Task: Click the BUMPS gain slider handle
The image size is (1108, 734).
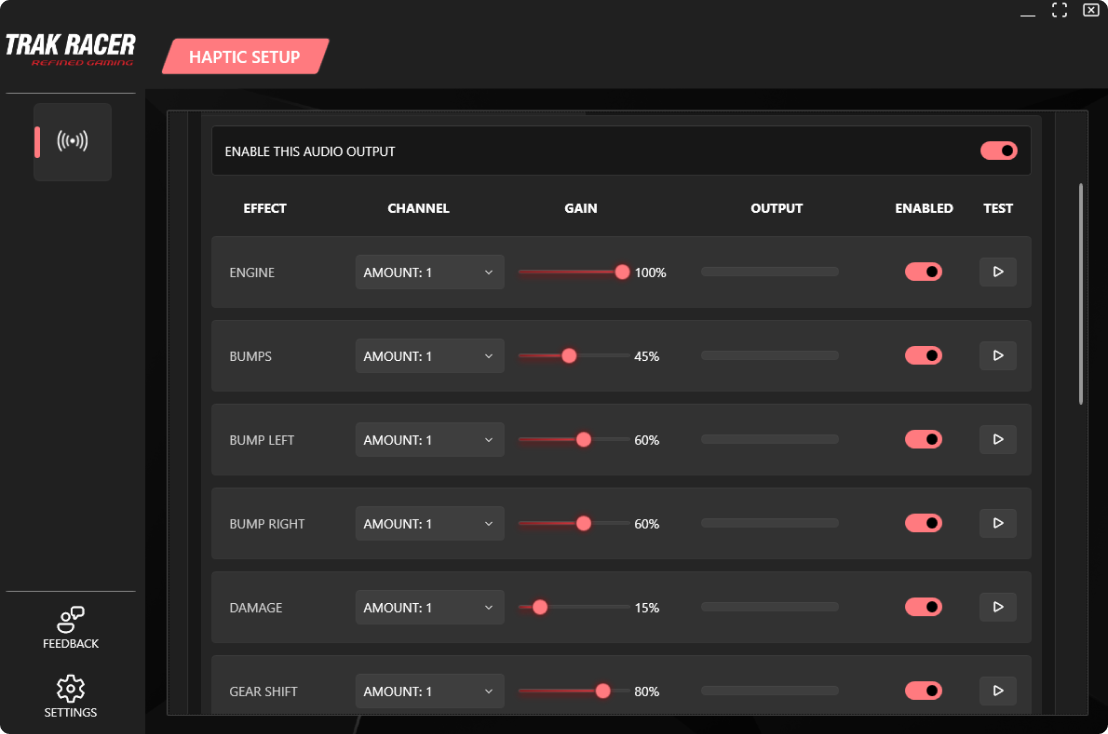Action: [x=569, y=356]
